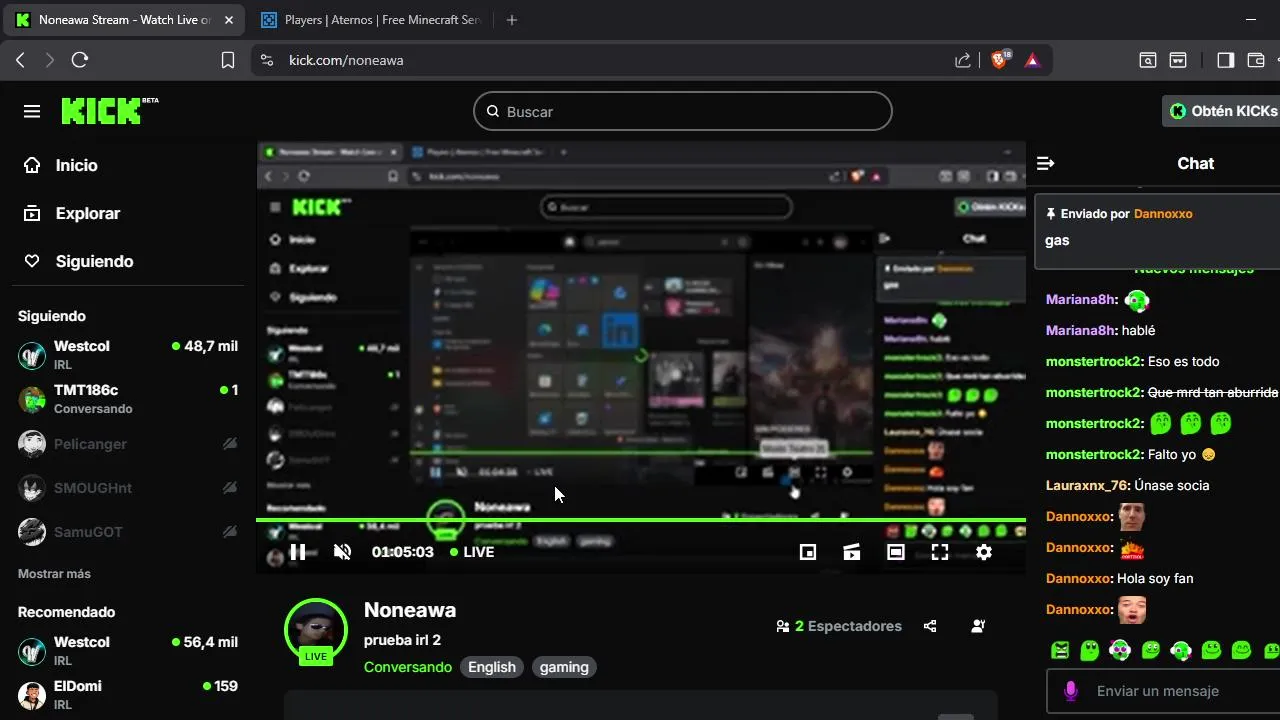Click the voice microphone icon in chat
Image resolution: width=1280 pixels, height=720 pixels.
(1071, 691)
